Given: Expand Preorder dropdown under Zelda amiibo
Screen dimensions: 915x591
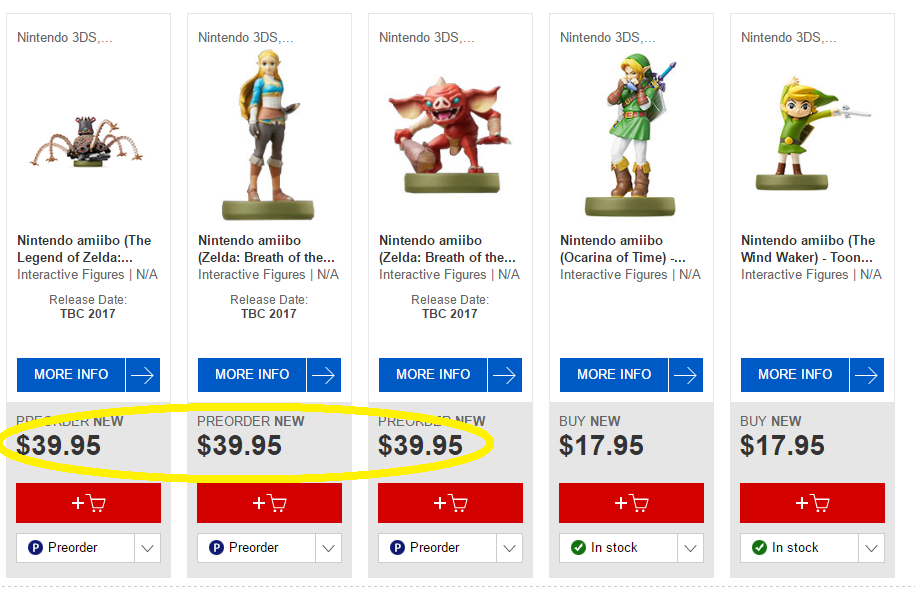Looking at the screenshot, I should pyautogui.click(x=328, y=548).
